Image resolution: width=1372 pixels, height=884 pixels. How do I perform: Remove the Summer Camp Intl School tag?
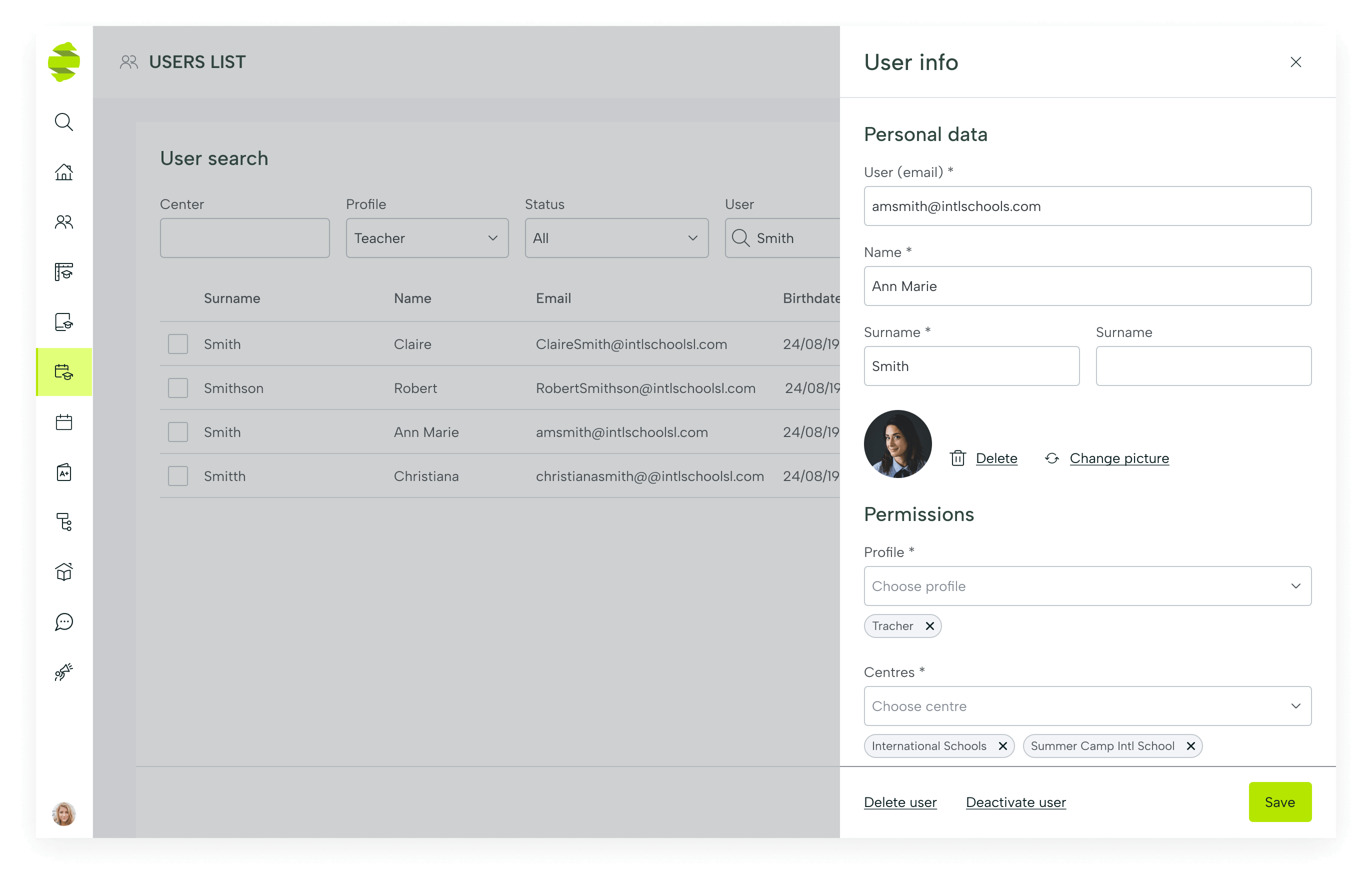pyautogui.click(x=1190, y=745)
